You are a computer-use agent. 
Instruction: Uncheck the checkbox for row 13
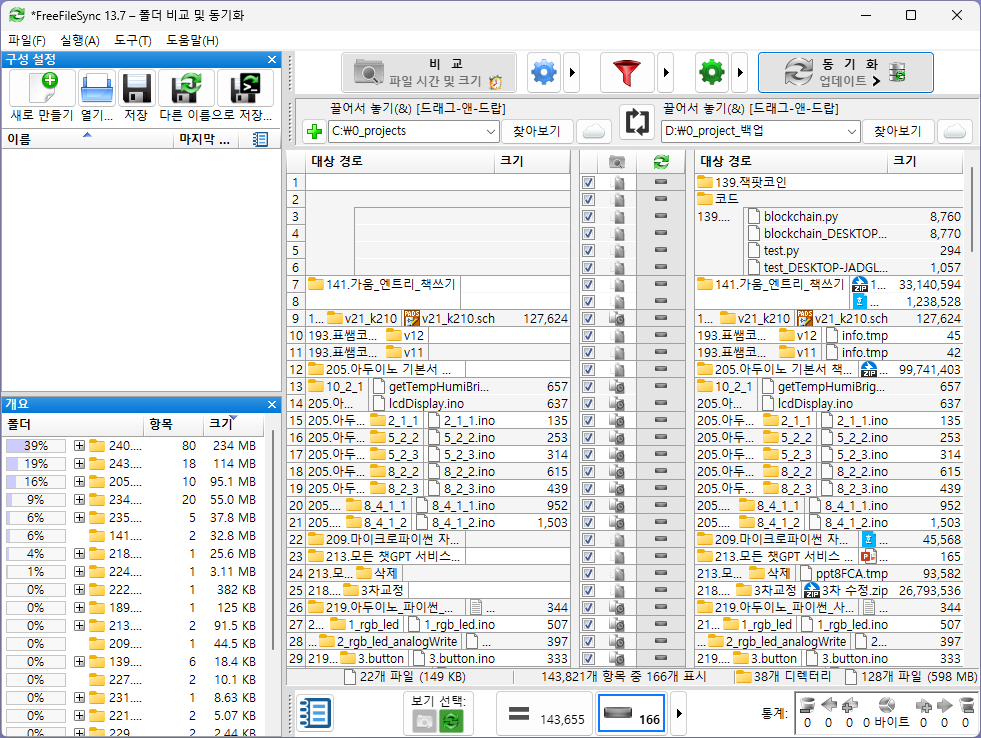click(x=588, y=387)
